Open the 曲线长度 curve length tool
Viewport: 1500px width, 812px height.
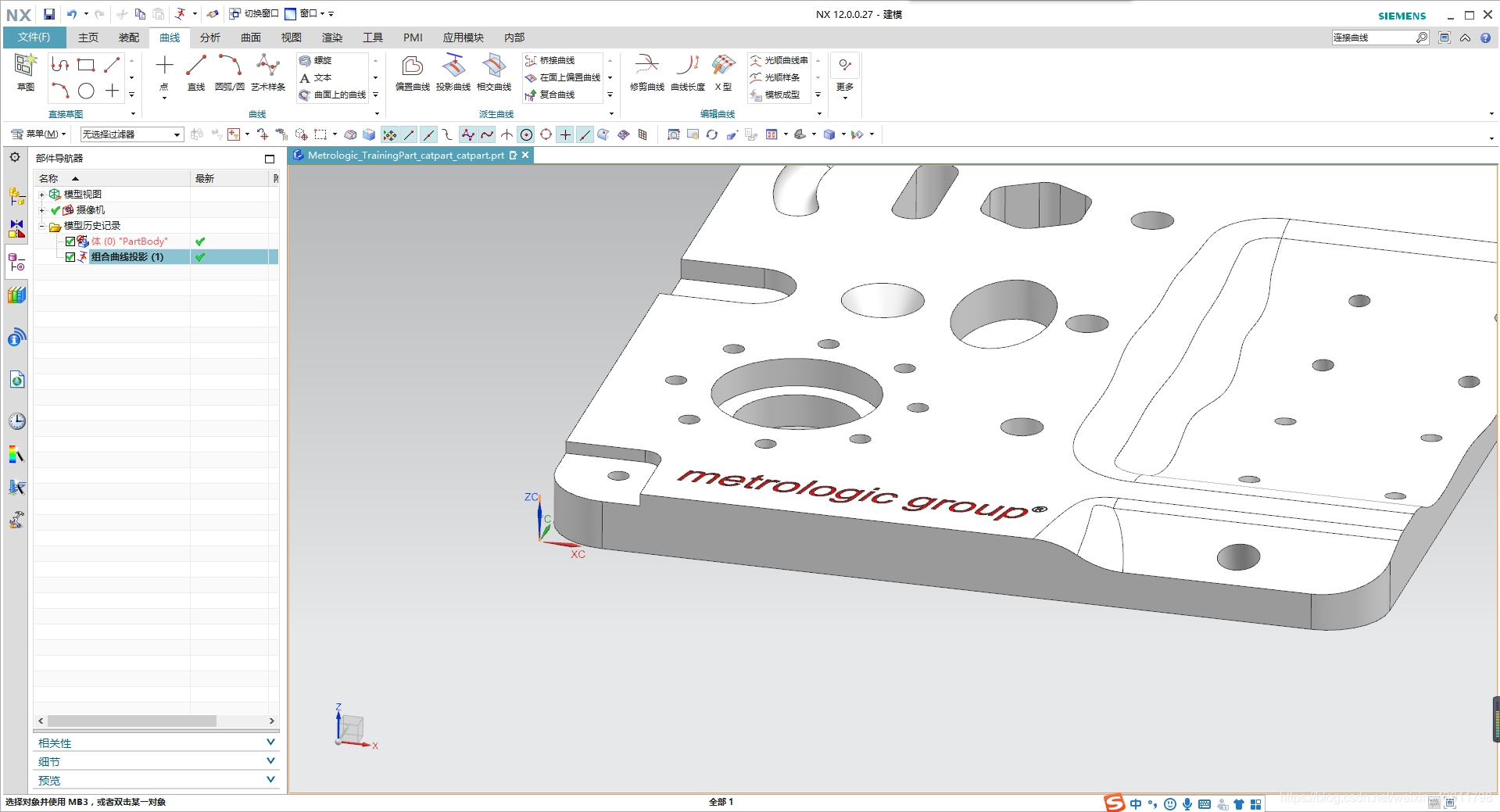coord(688,72)
